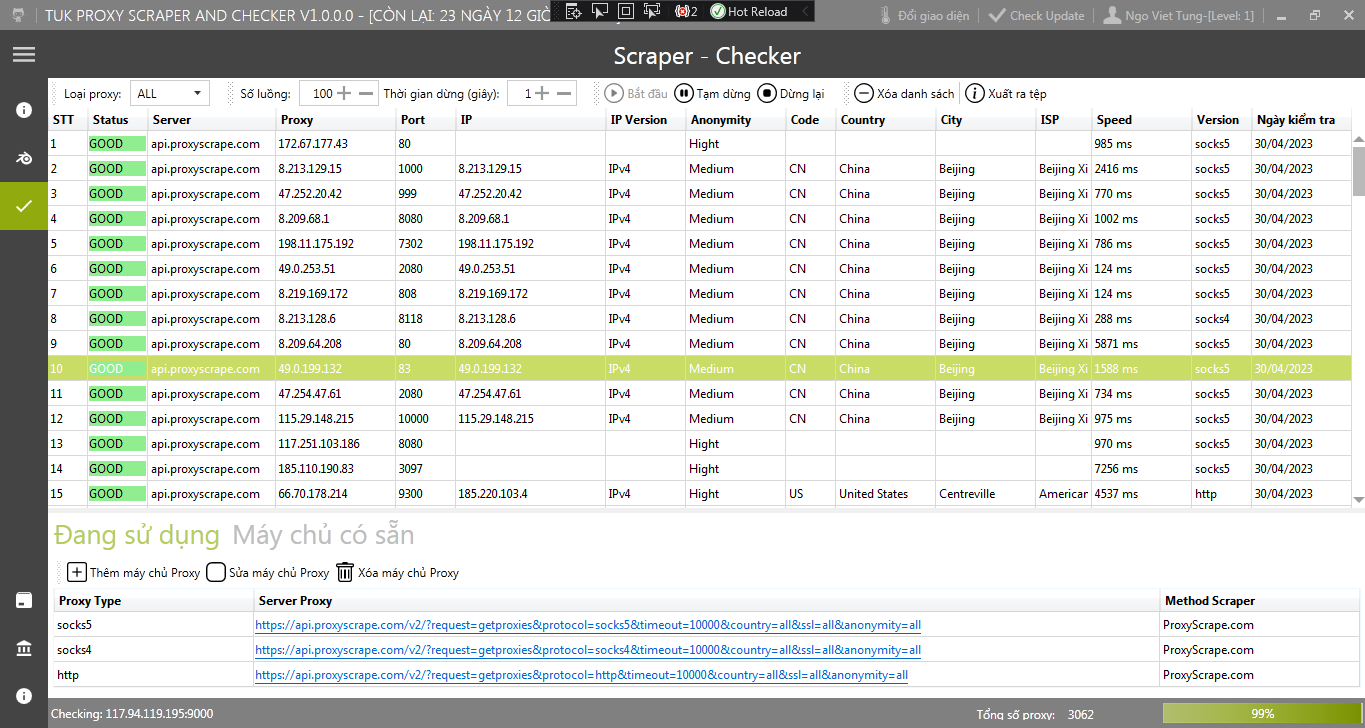Open the http ProxyScrape API link

[581, 675]
